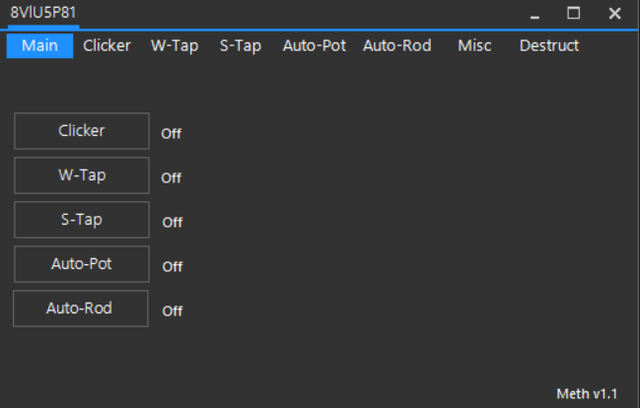Image resolution: width=640 pixels, height=408 pixels.
Task: Select the W-Tap tab
Action: click(175, 46)
